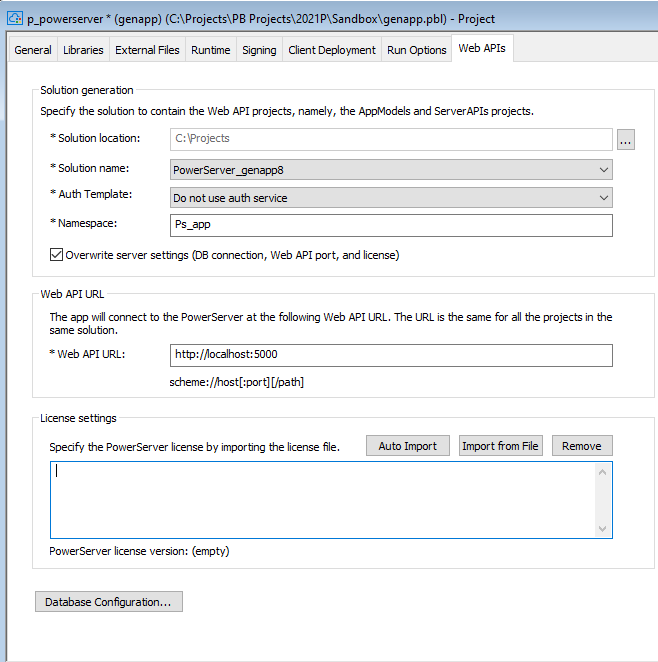
Task: Open the External Files tab
Action: click(147, 50)
